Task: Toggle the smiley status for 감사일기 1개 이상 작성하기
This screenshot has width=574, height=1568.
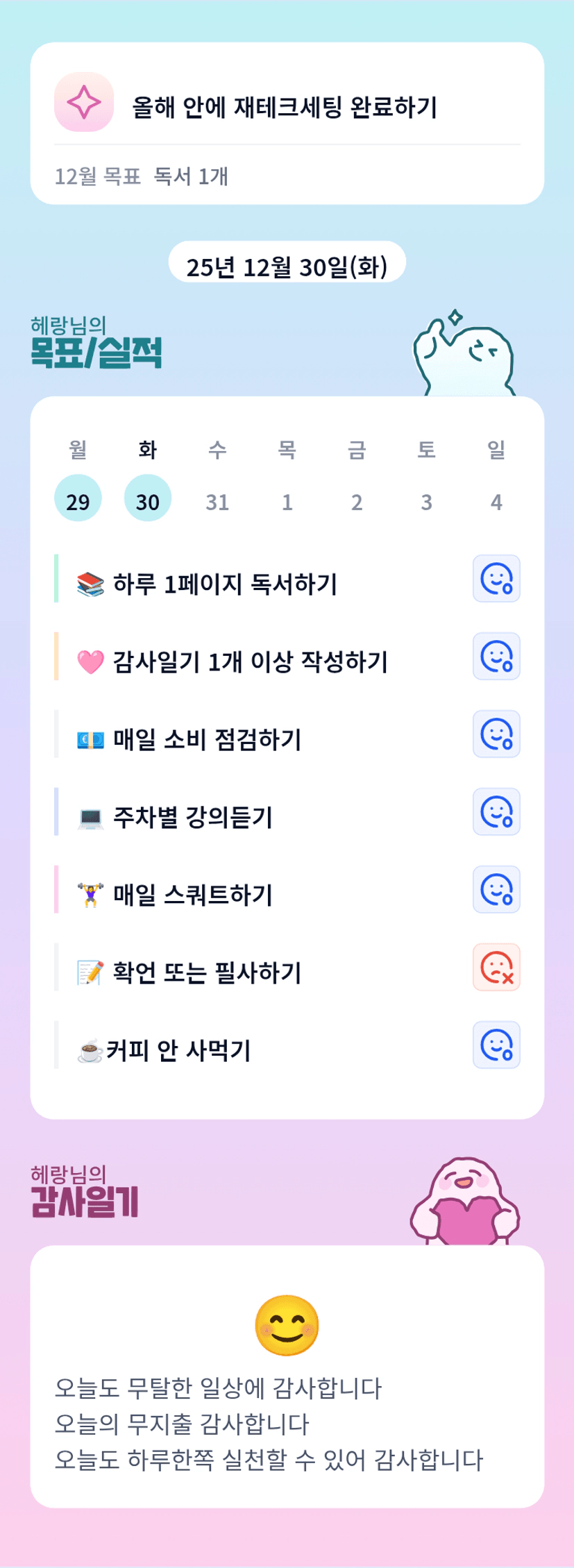Action: click(496, 657)
